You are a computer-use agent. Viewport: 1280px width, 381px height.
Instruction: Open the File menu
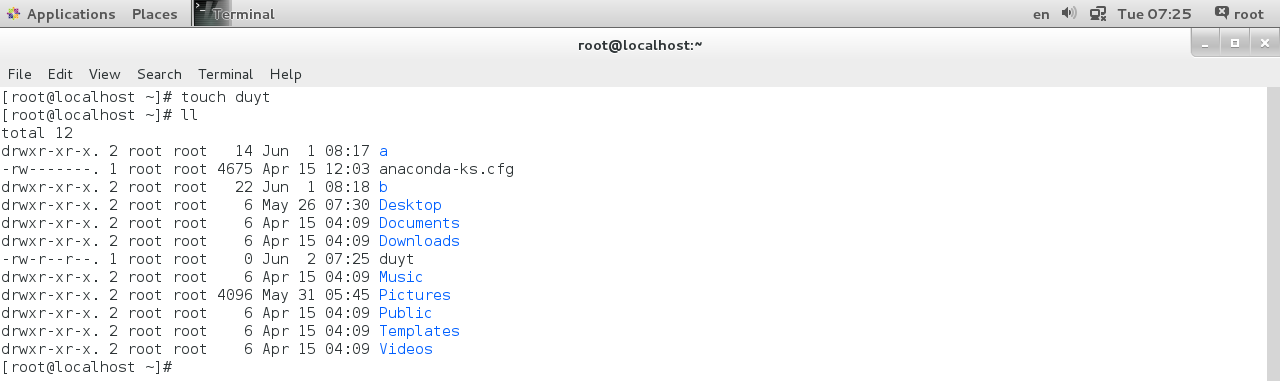point(20,74)
